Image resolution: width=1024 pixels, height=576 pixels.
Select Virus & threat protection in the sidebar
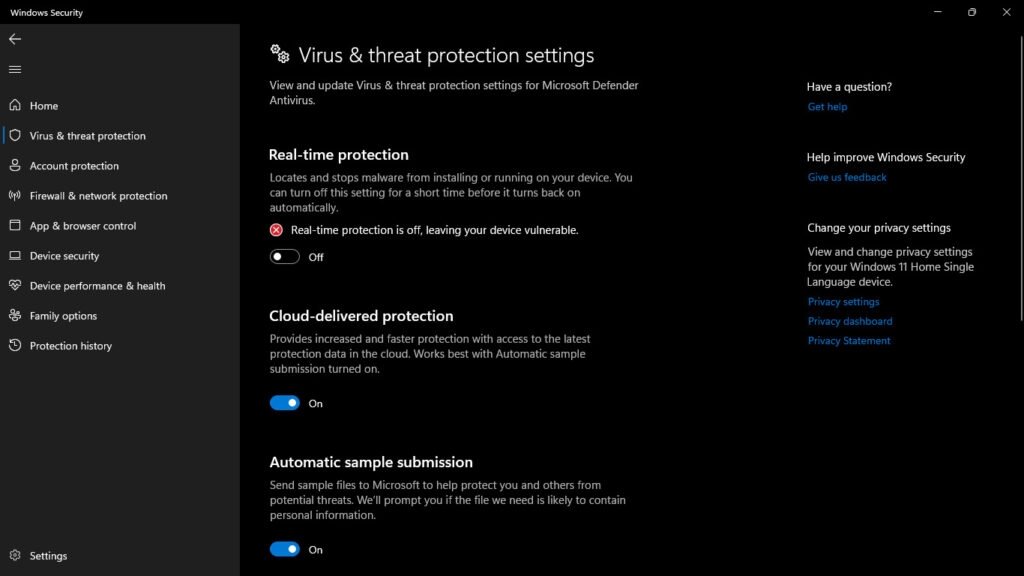pos(14,135)
